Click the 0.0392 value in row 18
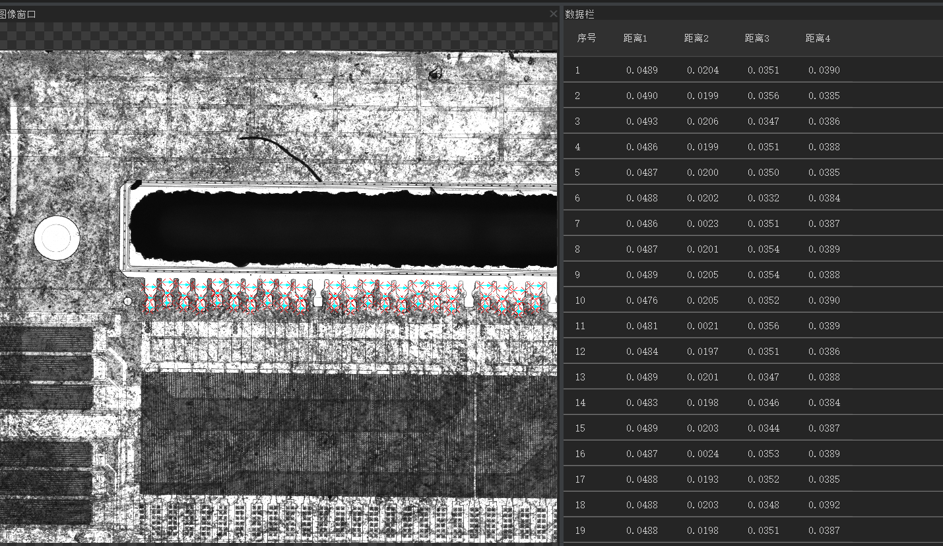 pyautogui.click(x=823, y=505)
